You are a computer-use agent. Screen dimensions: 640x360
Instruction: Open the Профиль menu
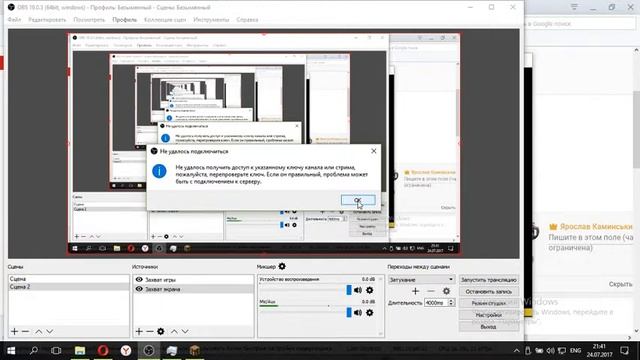point(124,20)
